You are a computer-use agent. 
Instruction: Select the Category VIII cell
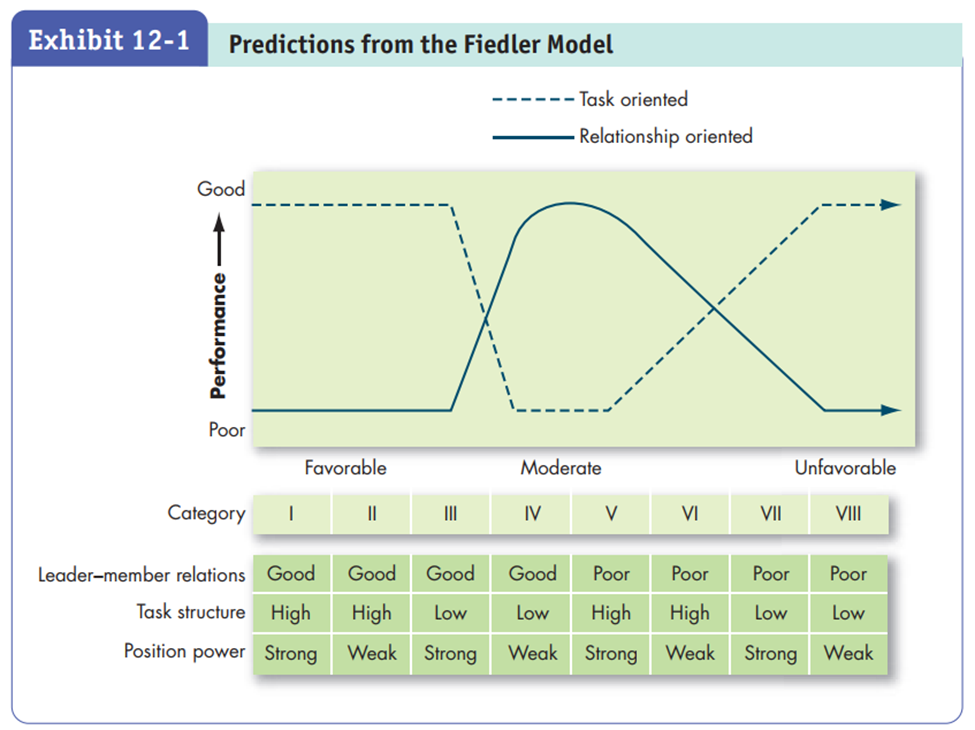[848, 514]
